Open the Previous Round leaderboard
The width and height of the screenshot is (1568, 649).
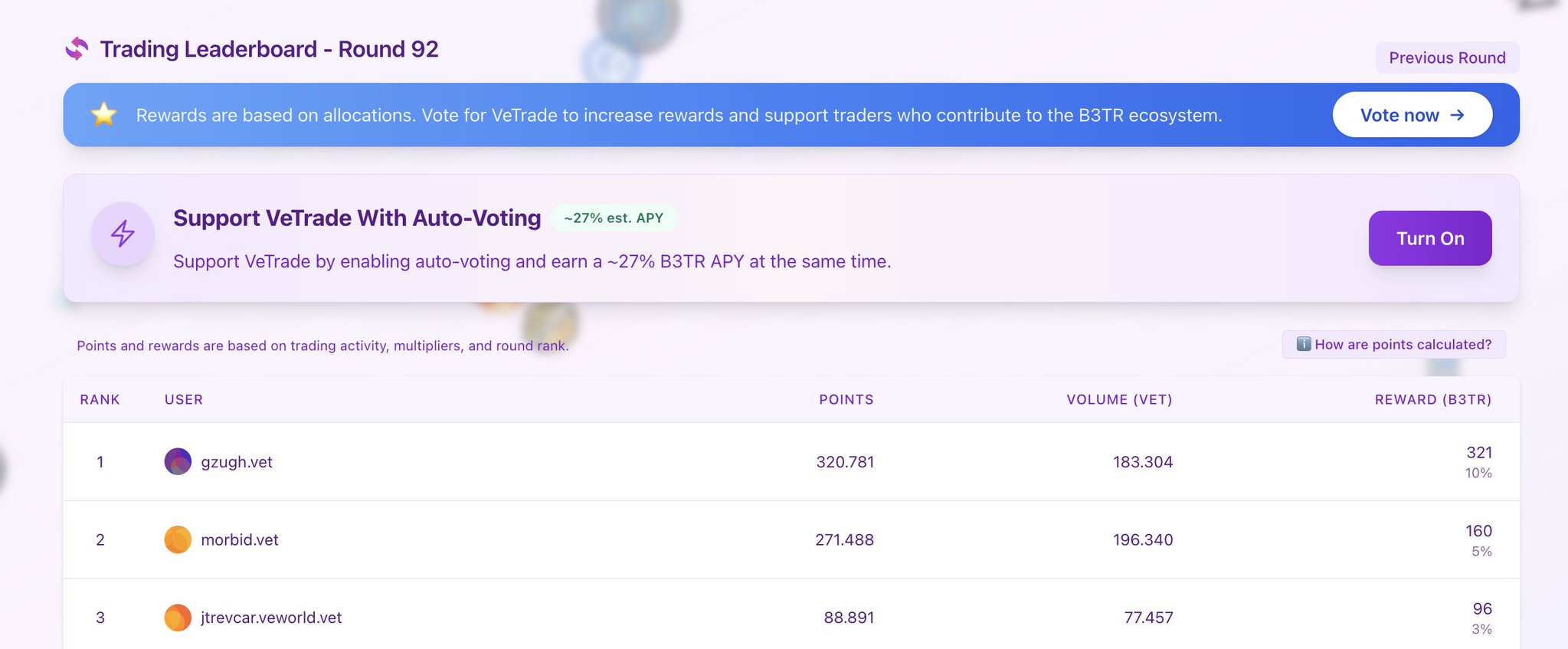(x=1447, y=57)
